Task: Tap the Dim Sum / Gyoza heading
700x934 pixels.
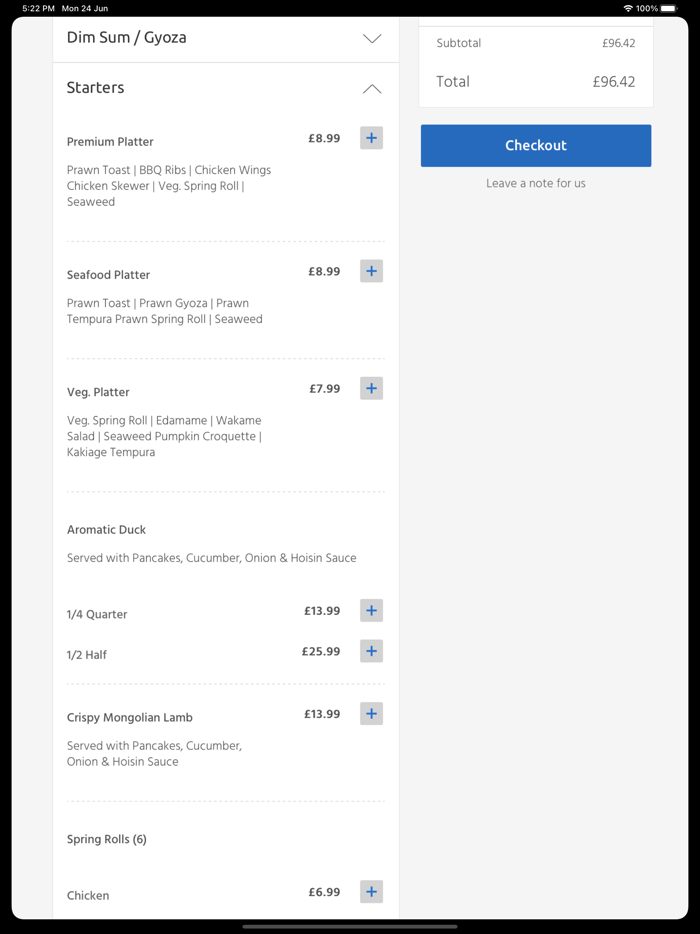Action: point(127,38)
